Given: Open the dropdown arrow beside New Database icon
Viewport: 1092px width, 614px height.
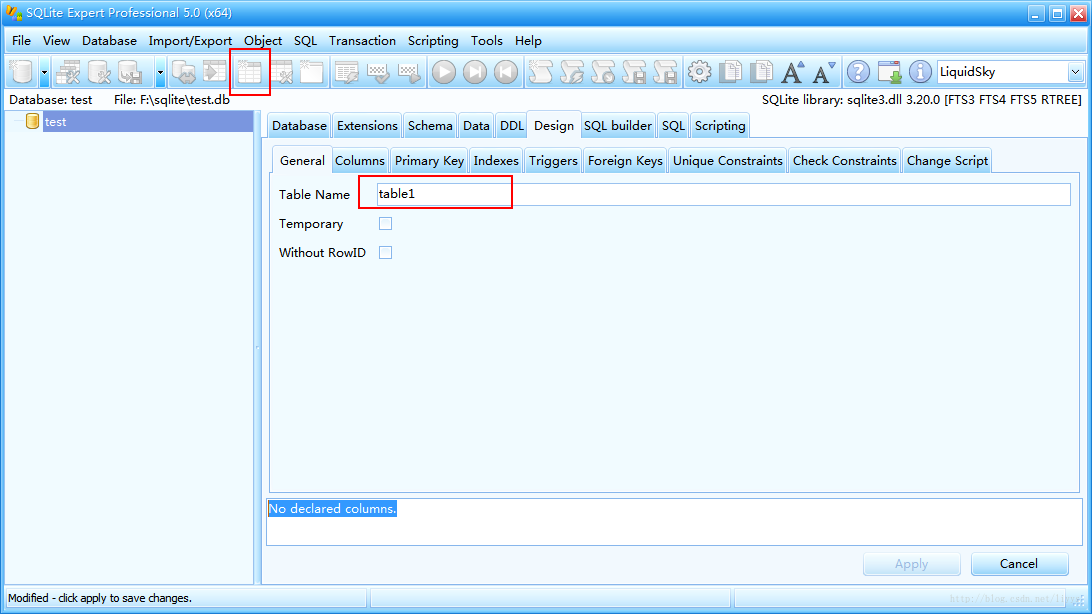Looking at the screenshot, I should [x=44, y=72].
